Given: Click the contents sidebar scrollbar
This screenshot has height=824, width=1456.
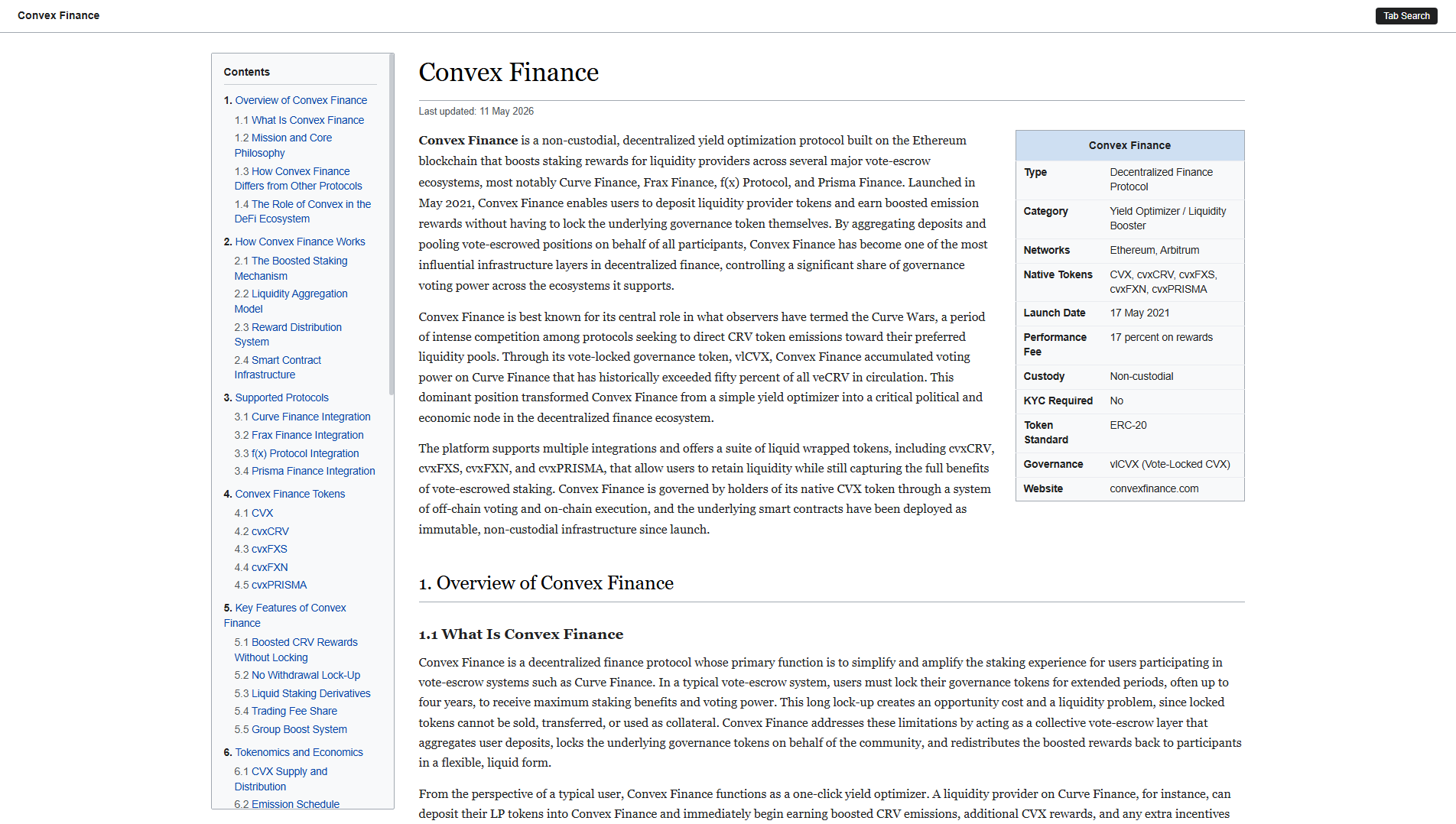Looking at the screenshot, I should pos(392,224).
